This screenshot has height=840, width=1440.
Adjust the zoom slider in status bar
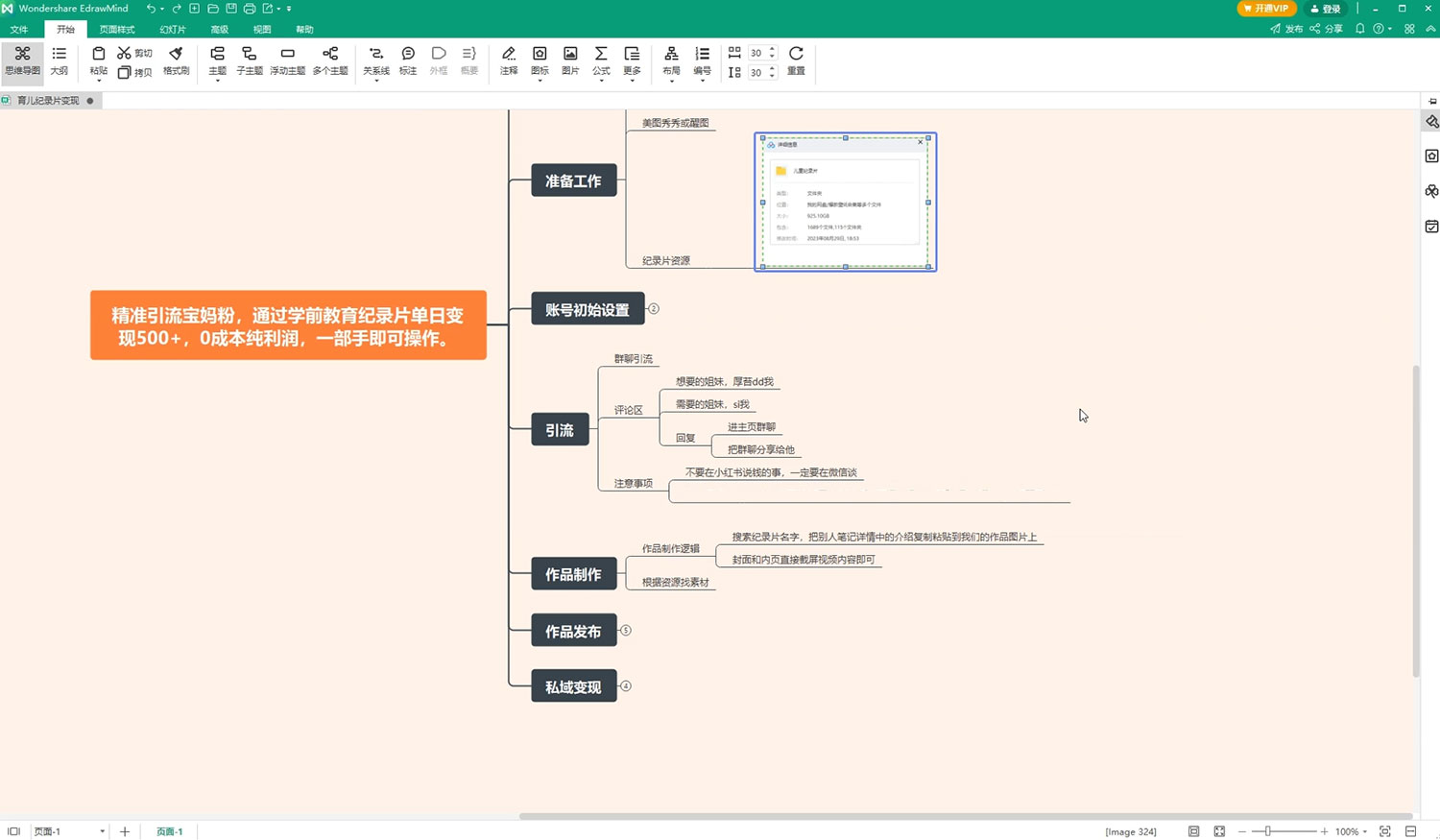(x=1267, y=831)
